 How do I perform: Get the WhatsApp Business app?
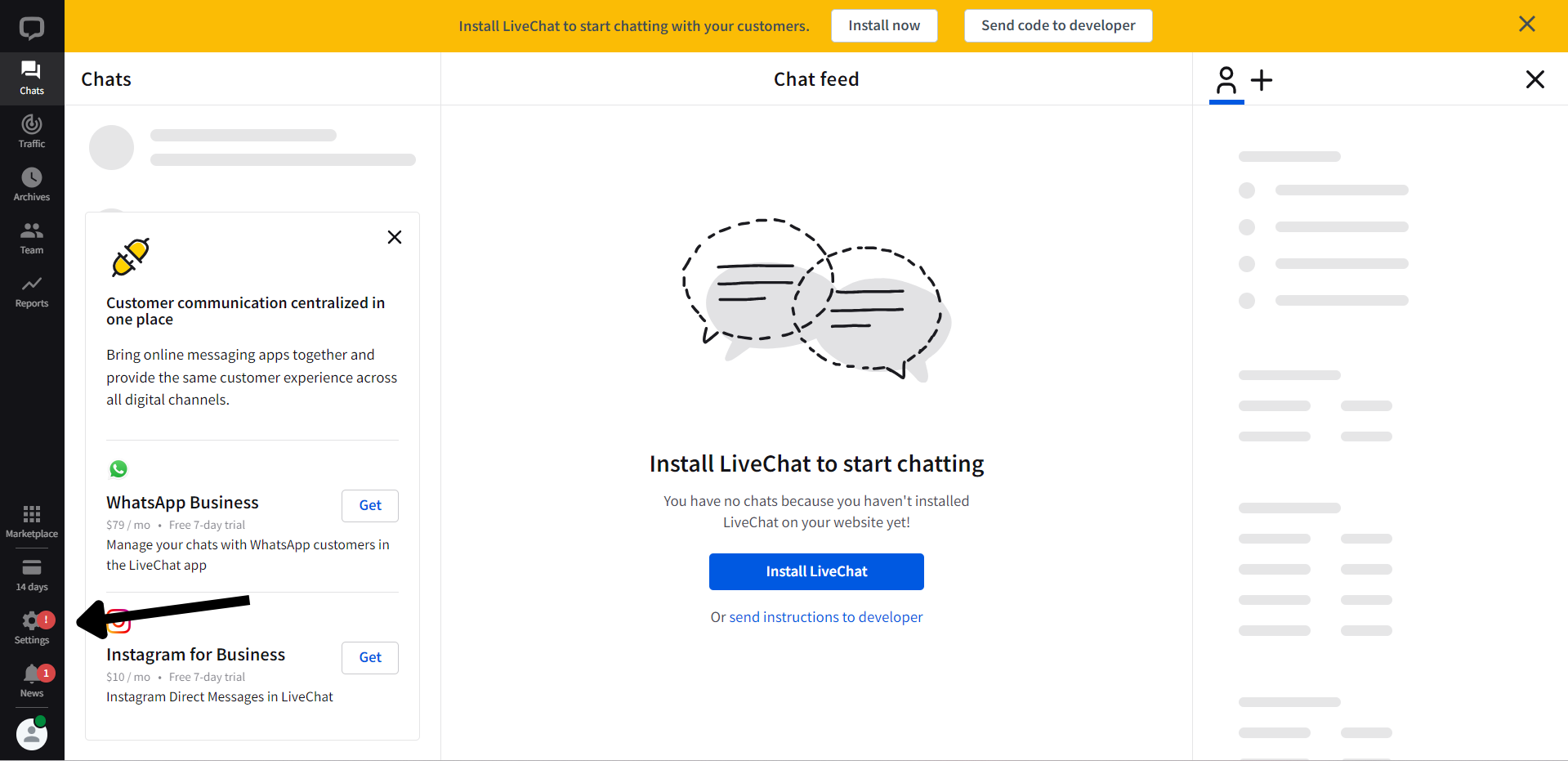coord(370,505)
